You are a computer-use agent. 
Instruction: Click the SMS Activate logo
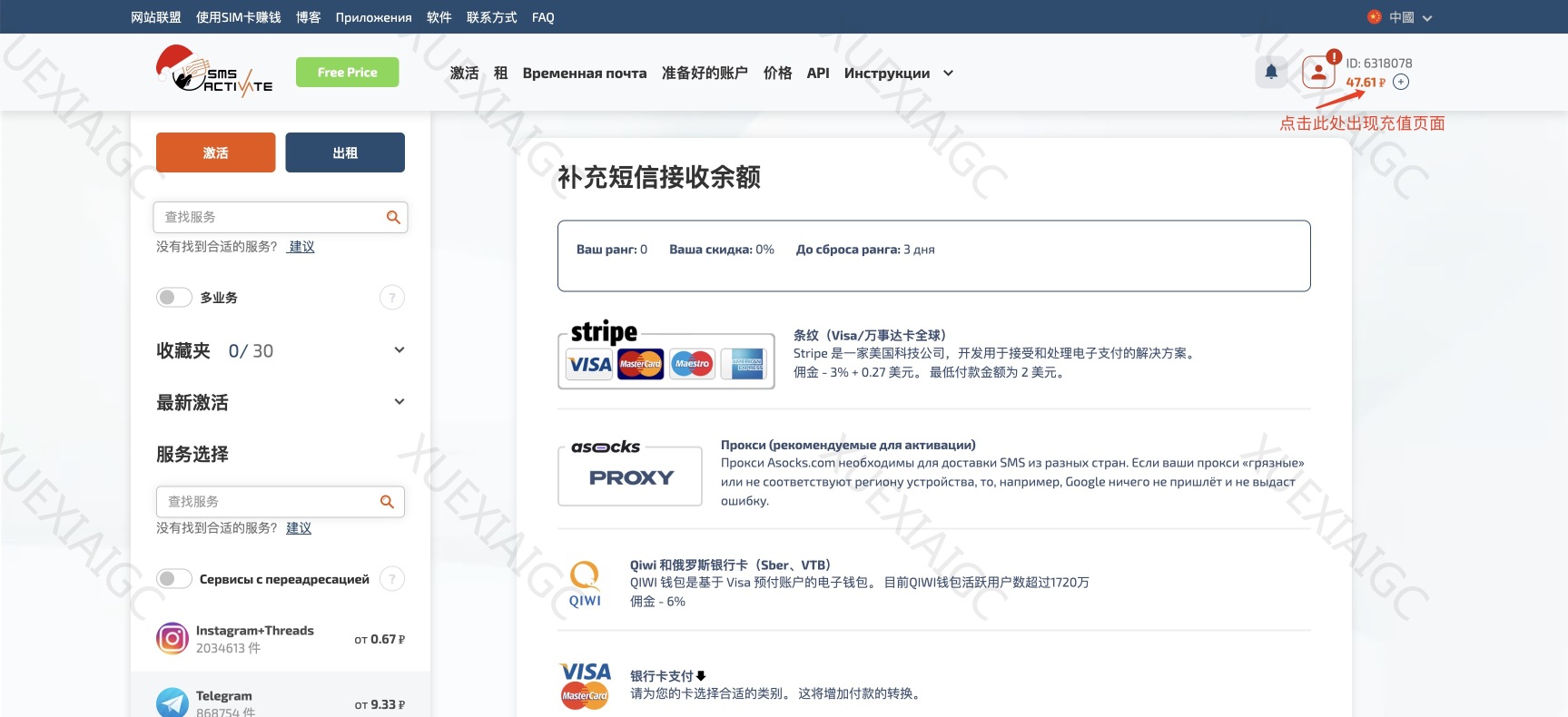(215, 73)
